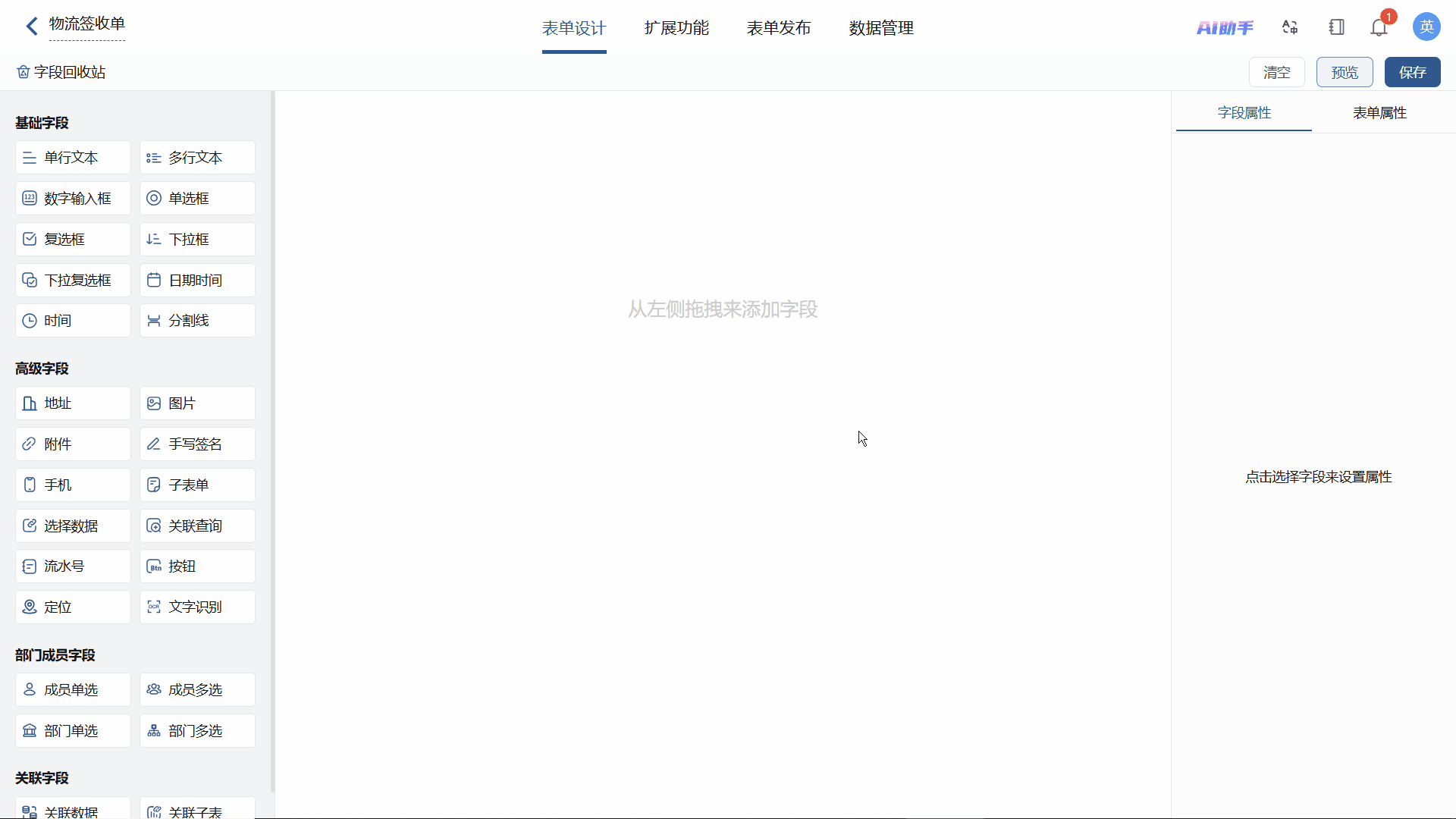The image size is (1456, 819).
Task: Click the translate language icon
Action: pos(1290,27)
